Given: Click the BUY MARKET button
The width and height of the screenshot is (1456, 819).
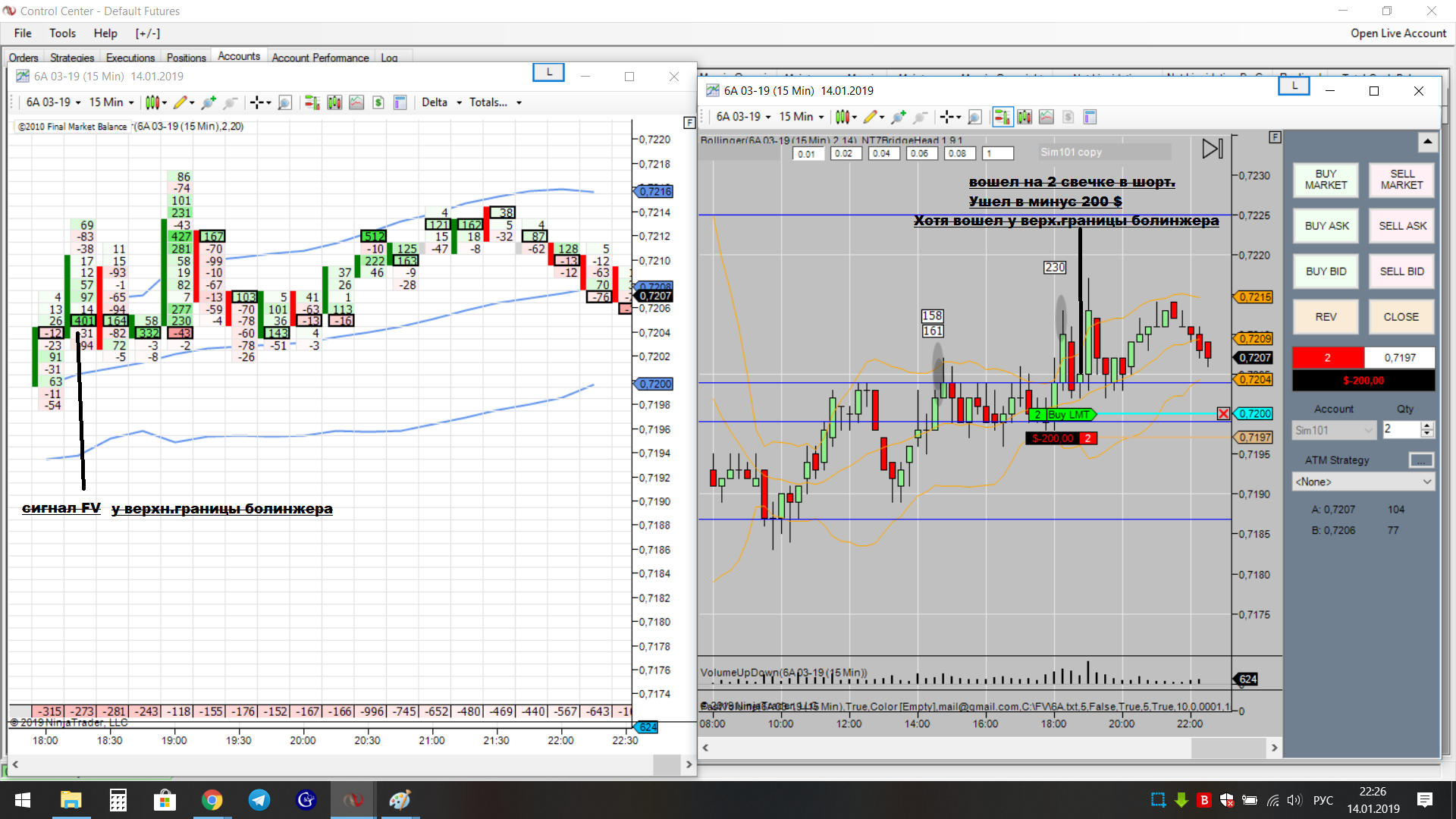Looking at the screenshot, I should click(1326, 180).
